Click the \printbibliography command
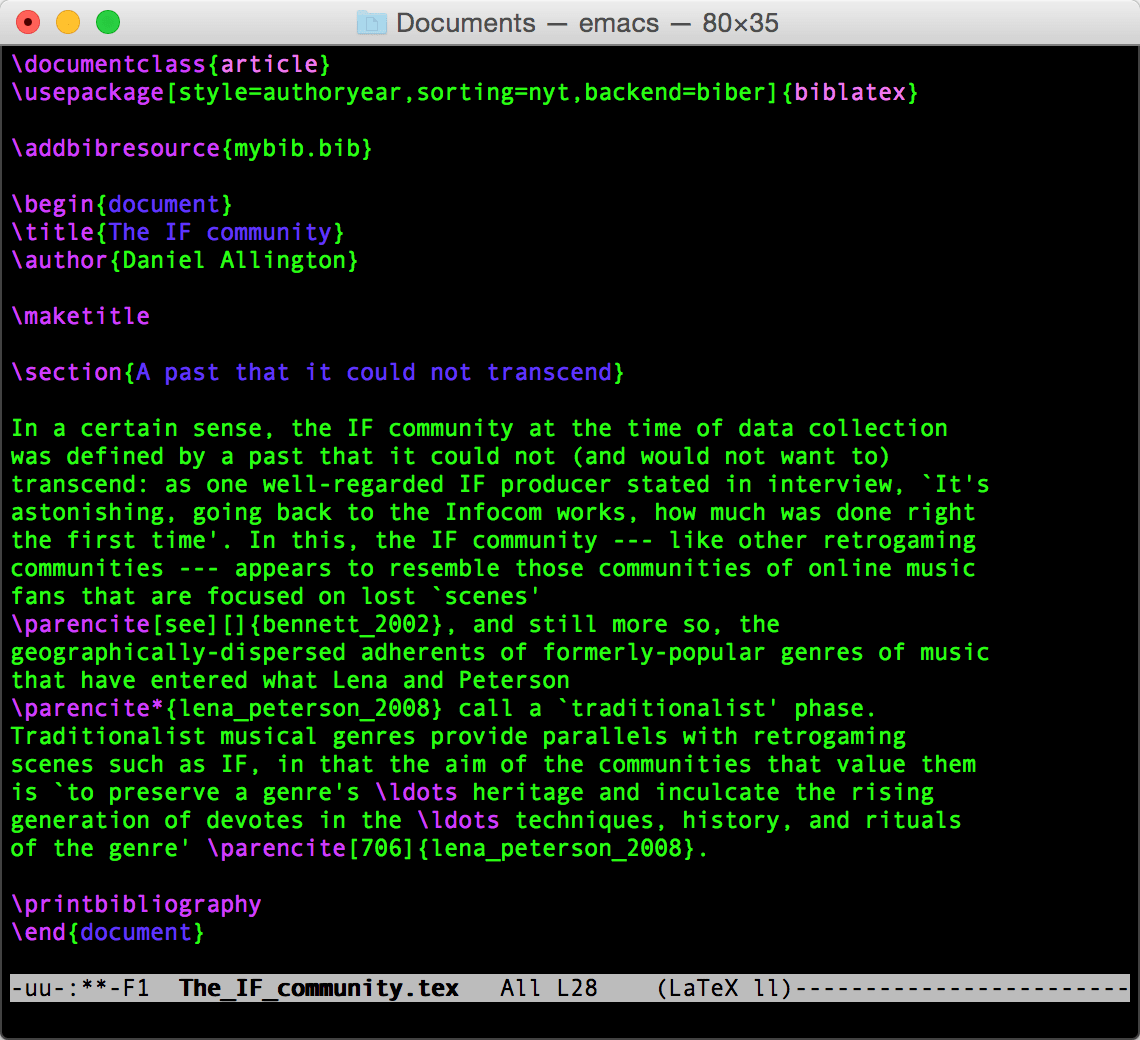Screen dimensions: 1140x1040 136,905
